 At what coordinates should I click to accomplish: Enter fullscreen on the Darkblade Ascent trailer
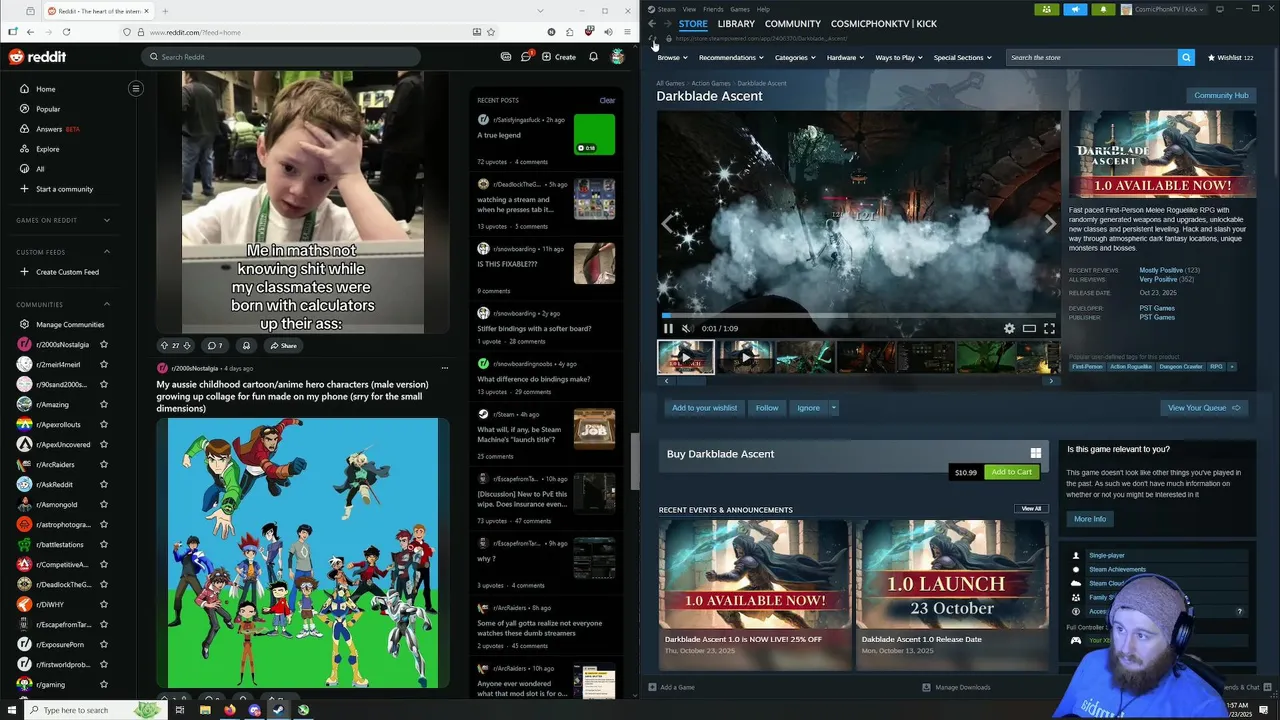(1049, 328)
